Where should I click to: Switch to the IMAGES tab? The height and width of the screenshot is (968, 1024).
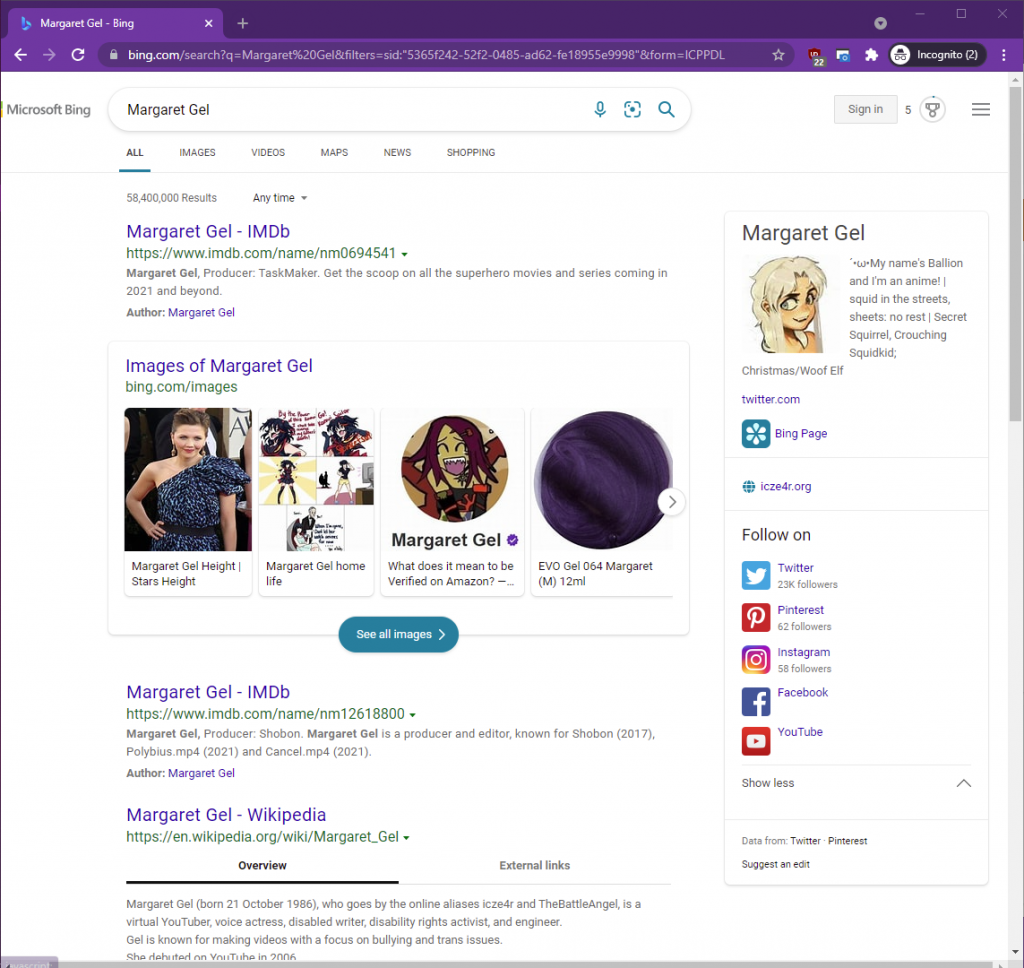pos(197,152)
